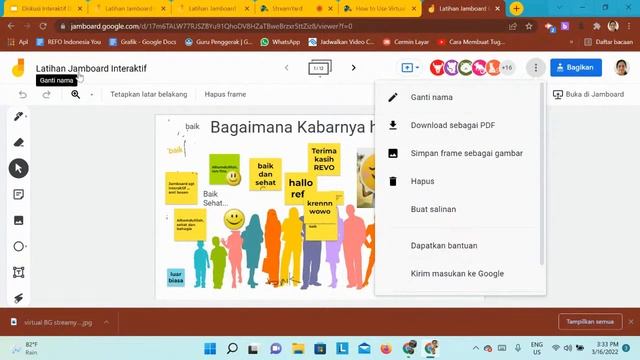
Task: Go to previous frame arrow
Action: tap(287, 68)
